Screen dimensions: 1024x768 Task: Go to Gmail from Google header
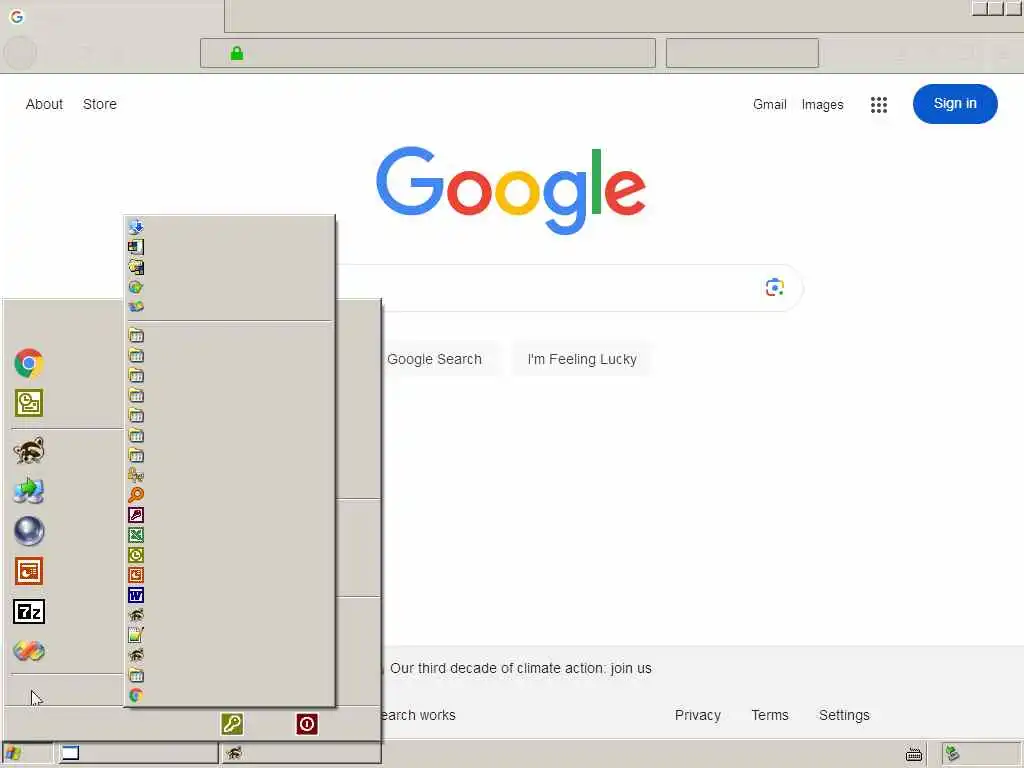tap(769, 104)
